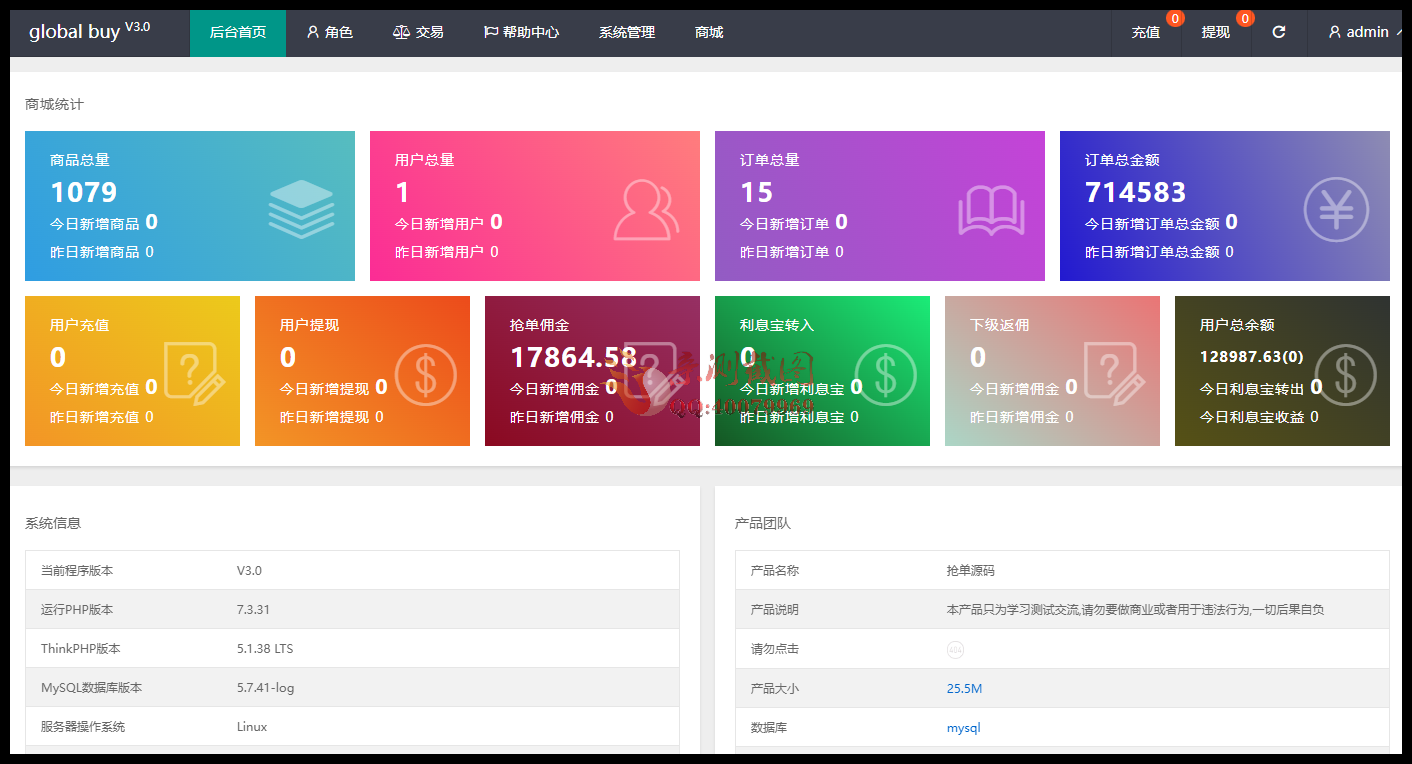Image resolution: width=1412 pixels, height=764 pixels.
Task: Click the 昨日新增商品 label
Action: pyautogui.click(x=95, y=252)
